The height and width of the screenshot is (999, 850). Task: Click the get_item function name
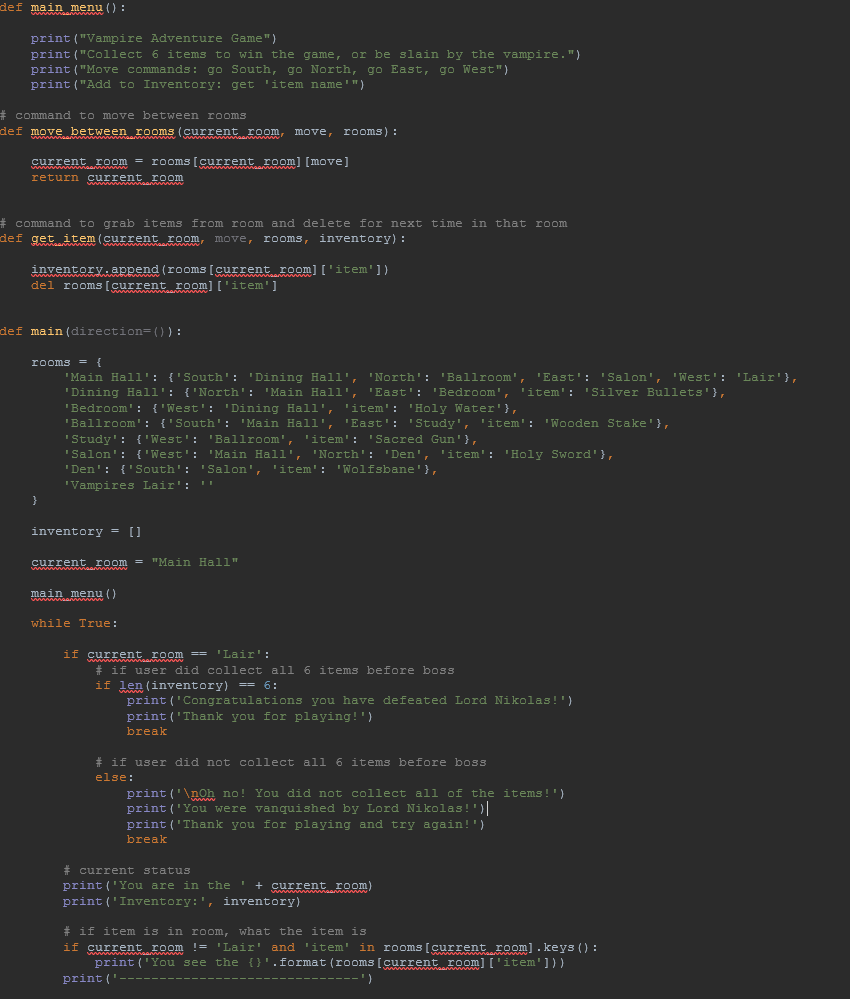[x=62, y=238]
